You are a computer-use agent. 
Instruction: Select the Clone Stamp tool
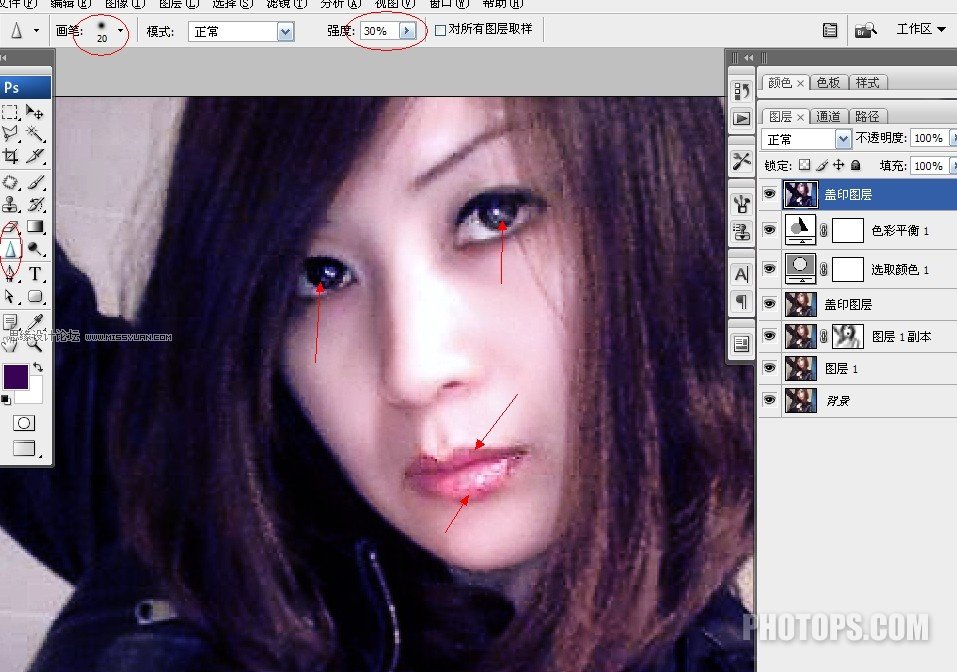10,204
